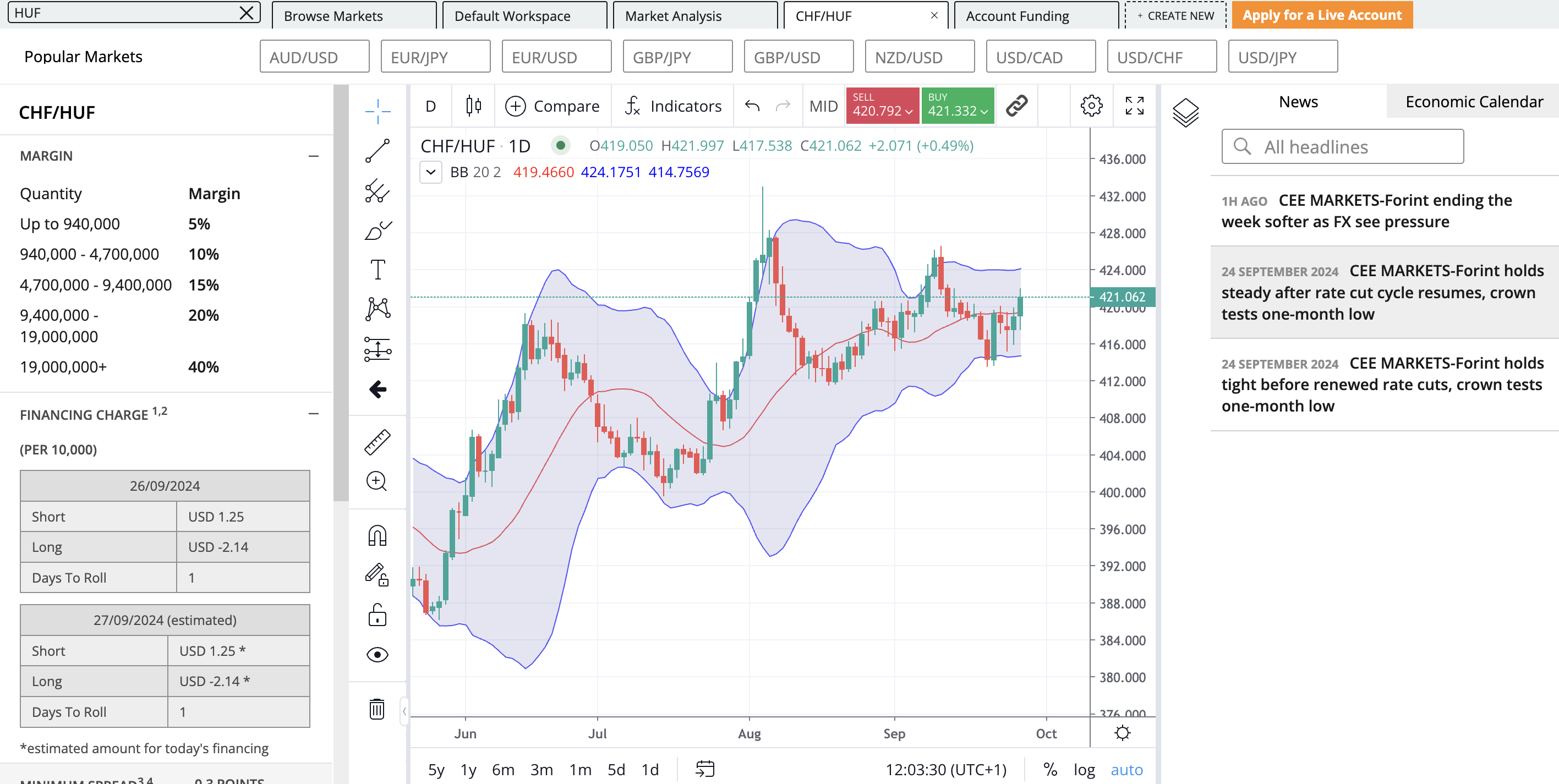Toggle percent scale on the chart
This screenshot has height=784, width=1559.
(1050, 770)
